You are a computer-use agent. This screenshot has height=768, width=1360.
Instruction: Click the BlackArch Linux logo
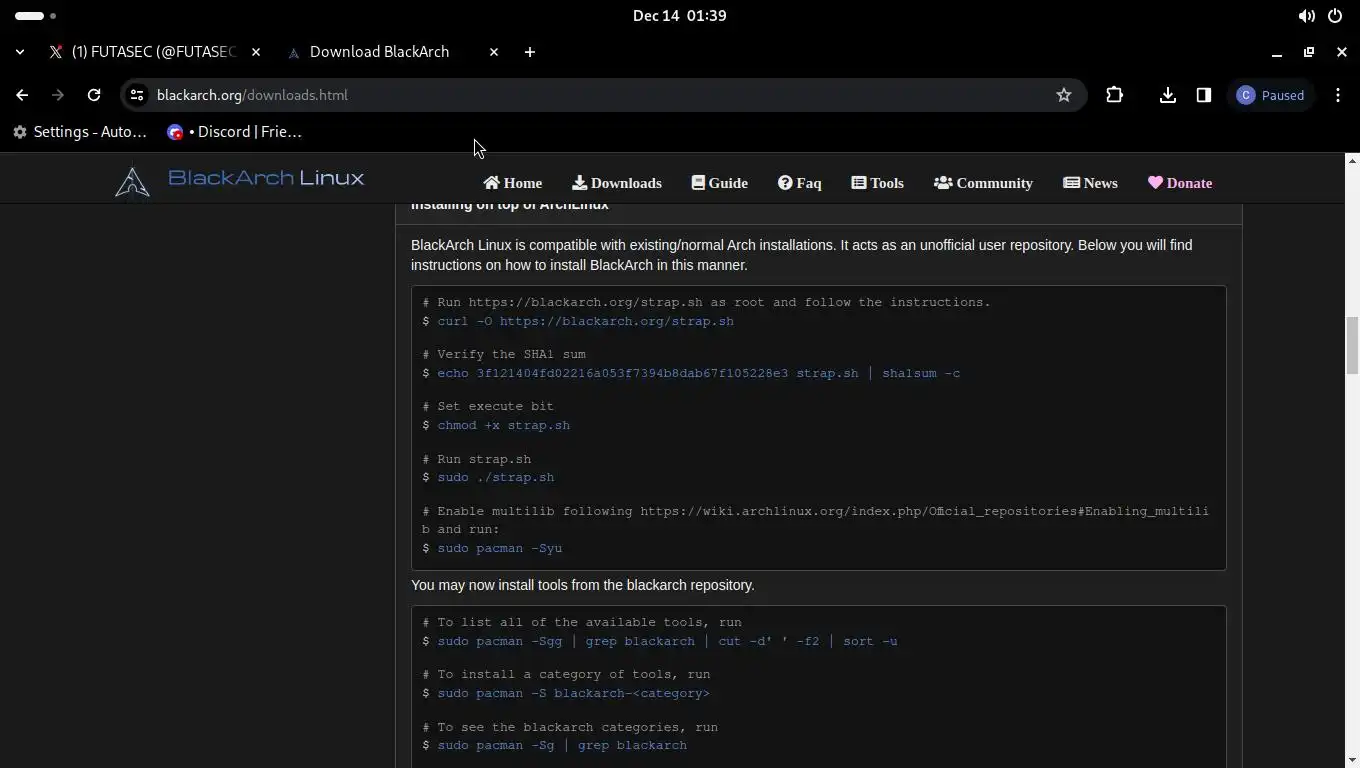[239, 181]
